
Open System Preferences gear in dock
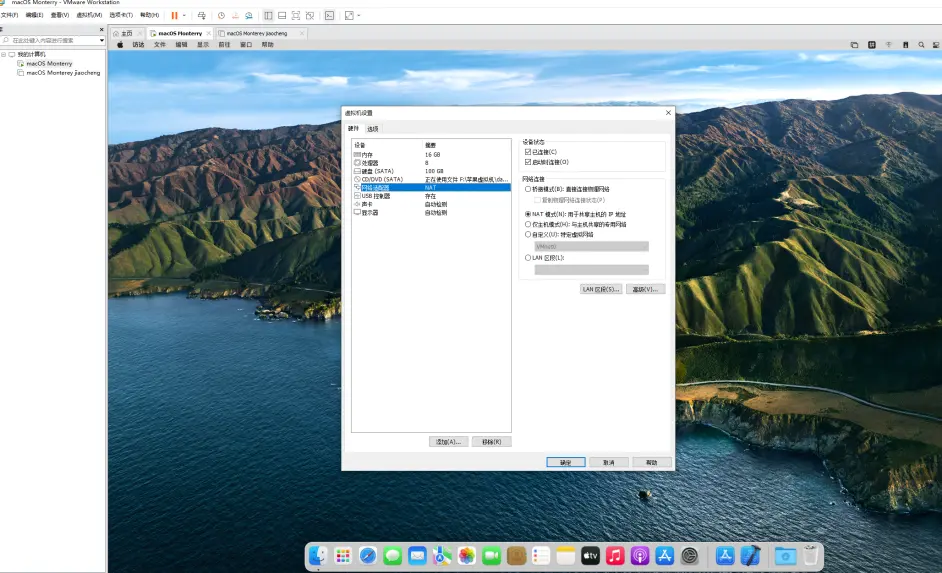pos(689,555)
